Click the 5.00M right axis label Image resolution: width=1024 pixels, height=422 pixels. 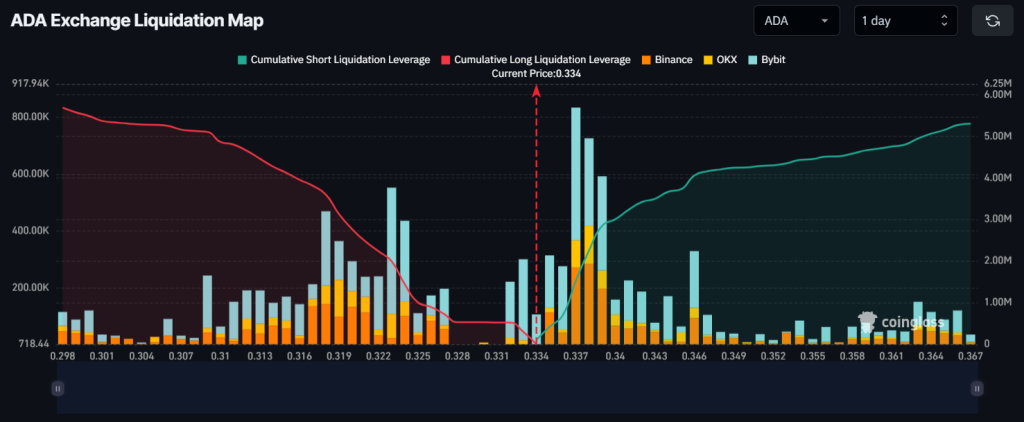(x=997, y=136)
